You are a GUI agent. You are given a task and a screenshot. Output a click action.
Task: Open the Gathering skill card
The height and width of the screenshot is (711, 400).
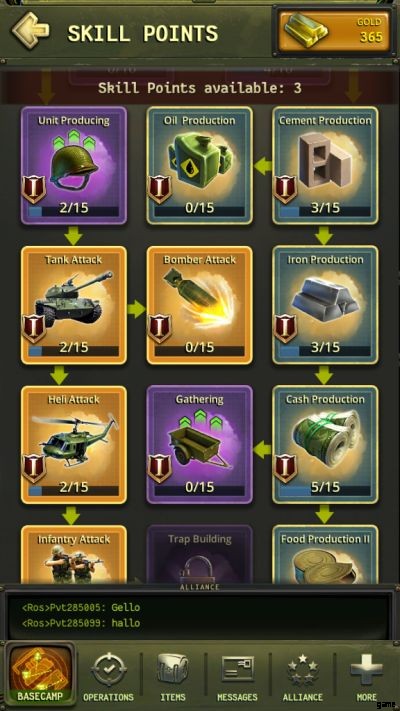(x=200, y=445)
